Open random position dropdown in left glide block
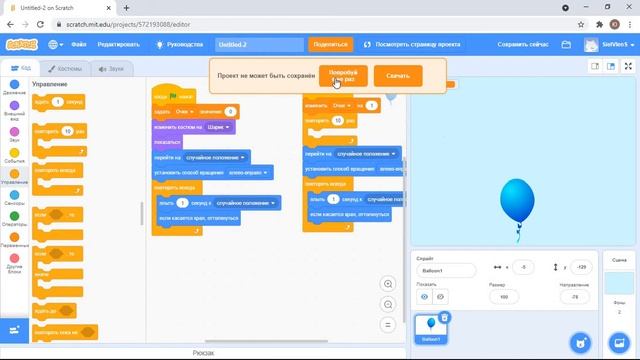This screenshot has width=640, height=360. [246, 203]
